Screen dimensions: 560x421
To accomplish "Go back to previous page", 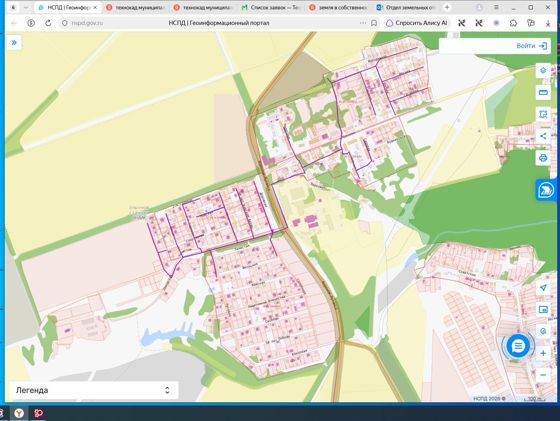I will (x=14, y=23).
